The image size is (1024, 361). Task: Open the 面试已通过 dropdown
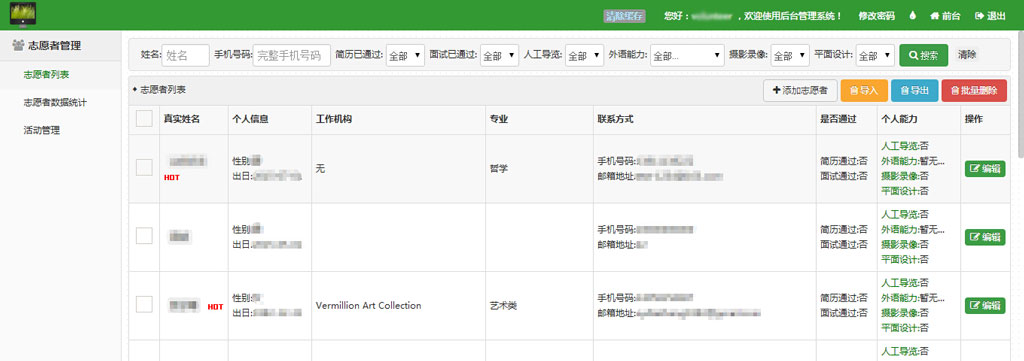[x=500, y=55]
